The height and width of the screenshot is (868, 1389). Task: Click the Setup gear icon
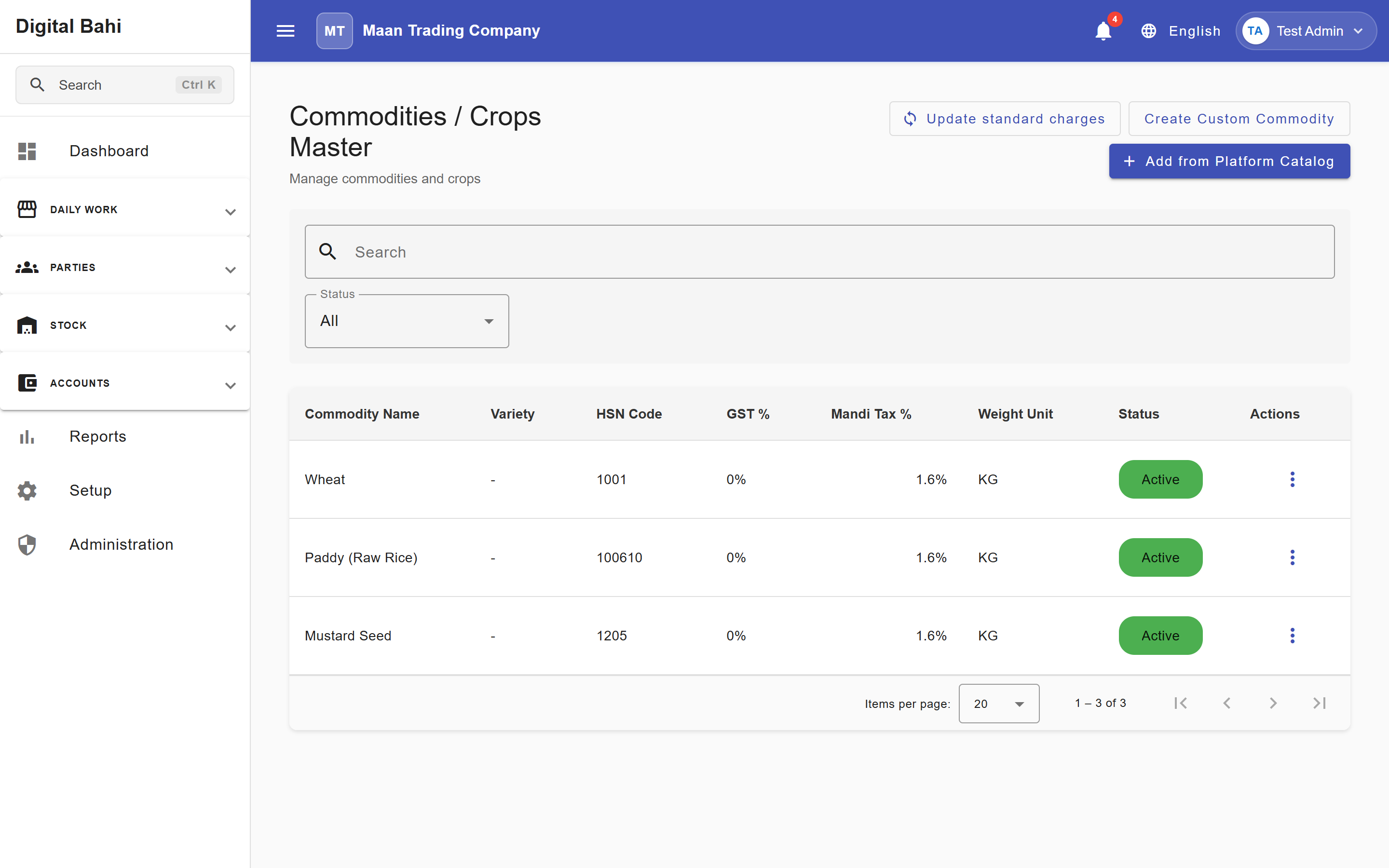(27, 491)
